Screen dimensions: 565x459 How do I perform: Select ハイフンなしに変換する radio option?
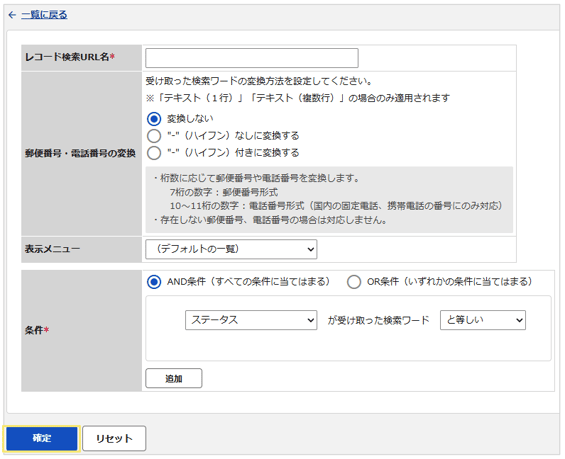pos(154,136)
